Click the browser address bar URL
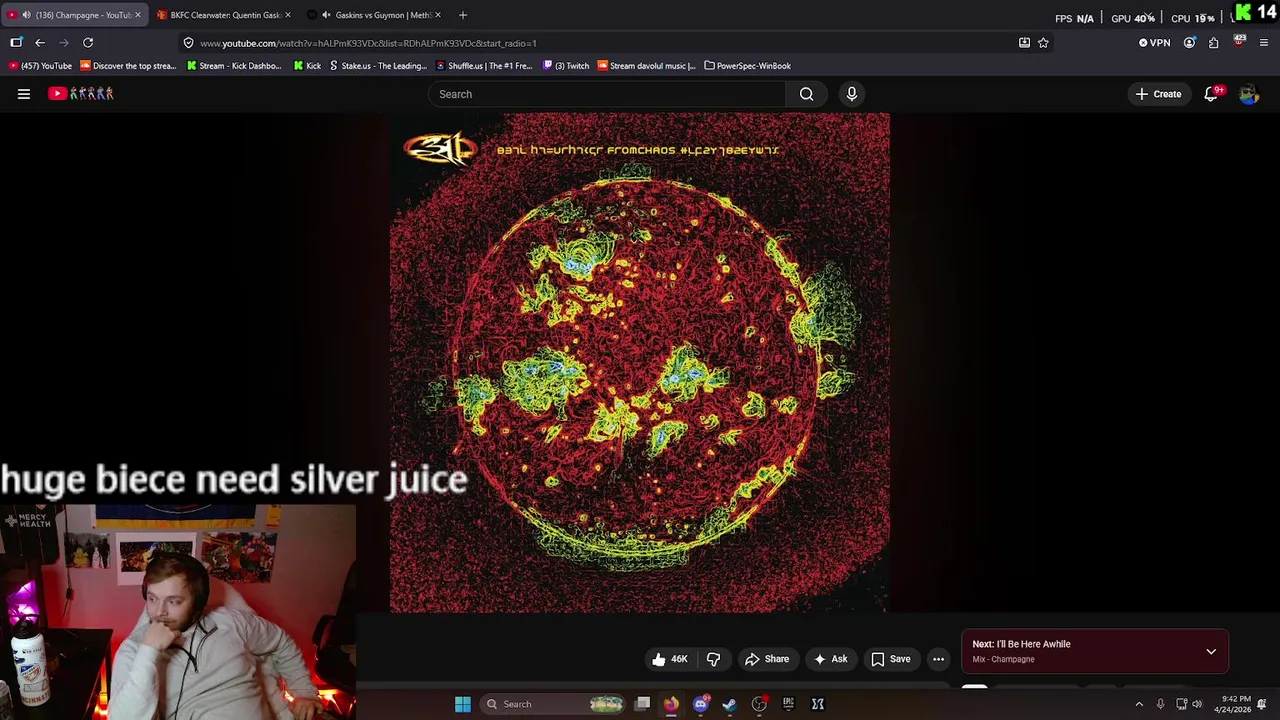The width and height of the screenshot is (1280, 720). [x=368, y=43]
